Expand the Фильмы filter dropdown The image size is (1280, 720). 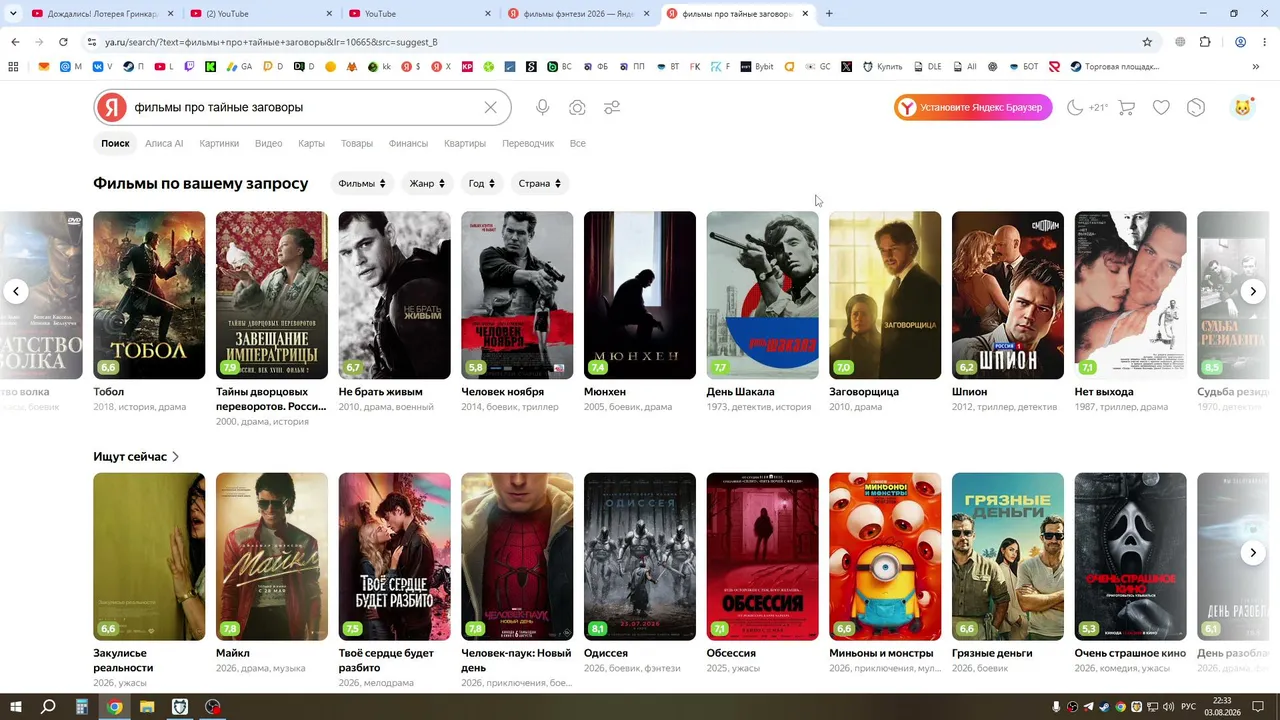click(x=362, y=184)
